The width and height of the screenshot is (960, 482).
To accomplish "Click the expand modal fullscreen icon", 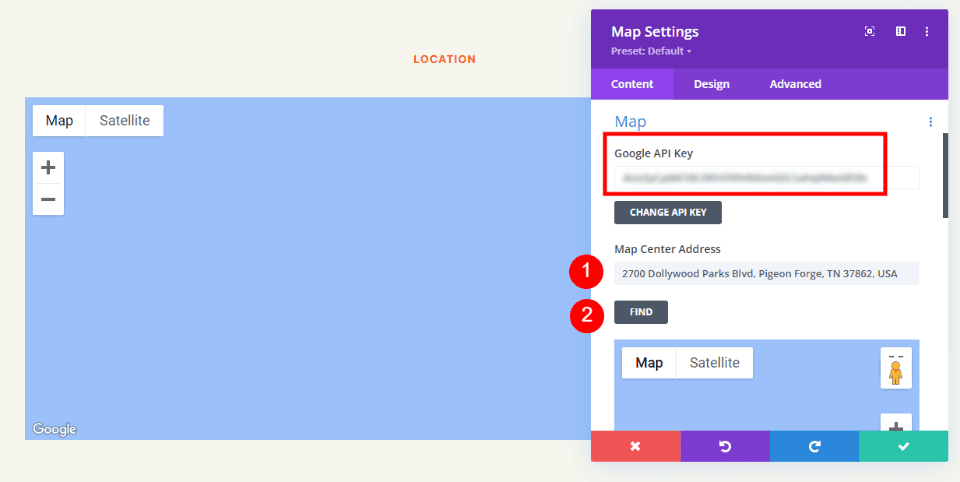I will click(x=869, y=32).
